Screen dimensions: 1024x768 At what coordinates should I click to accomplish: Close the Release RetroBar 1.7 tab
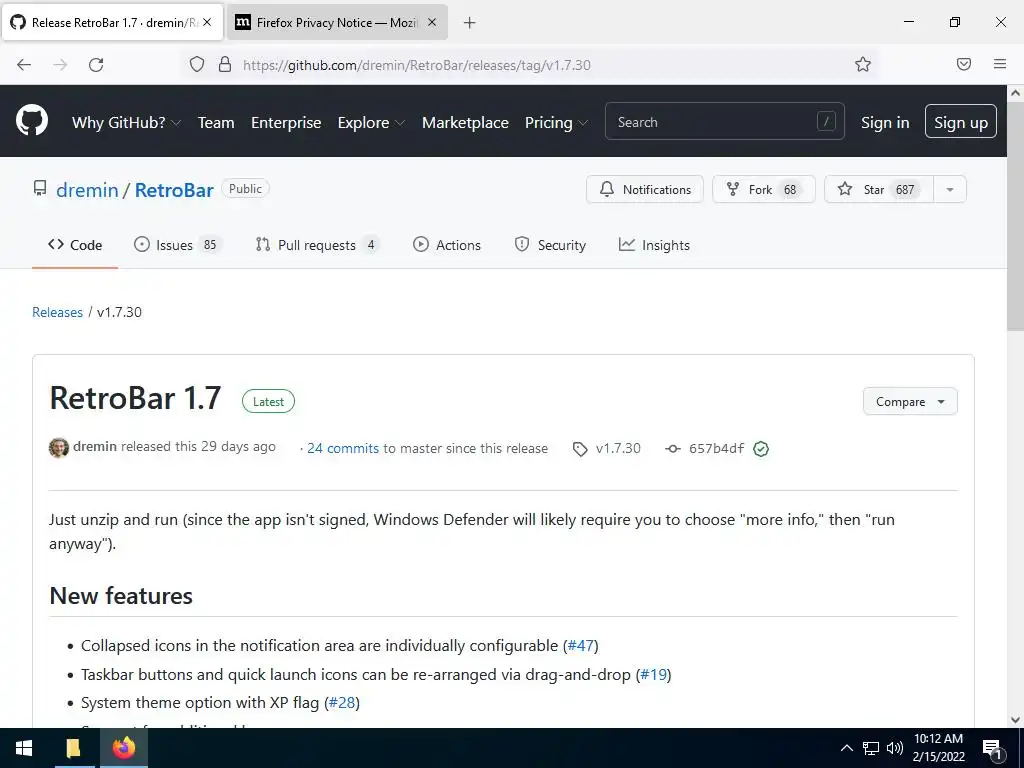pos(207,22)
